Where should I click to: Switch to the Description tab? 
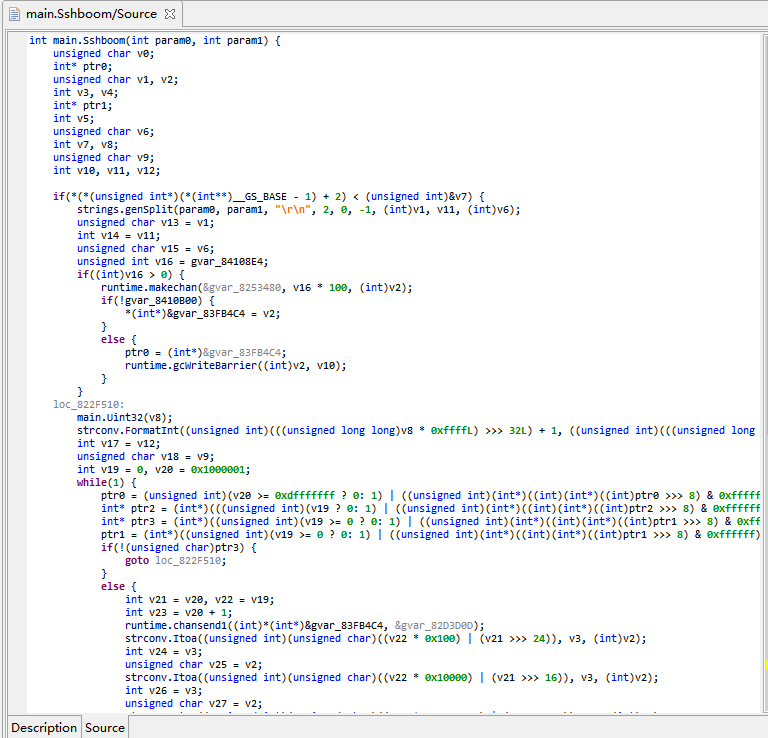44,727
